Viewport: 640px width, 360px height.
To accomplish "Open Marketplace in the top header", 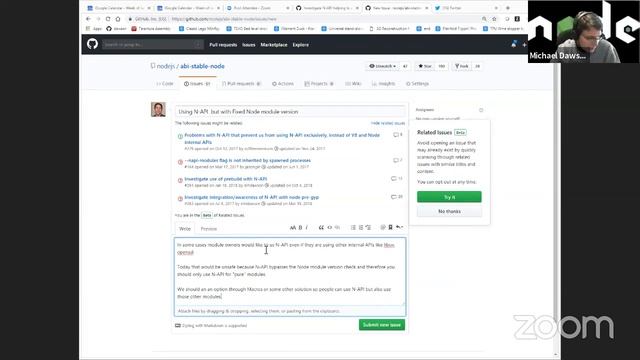I will point(274,45).
